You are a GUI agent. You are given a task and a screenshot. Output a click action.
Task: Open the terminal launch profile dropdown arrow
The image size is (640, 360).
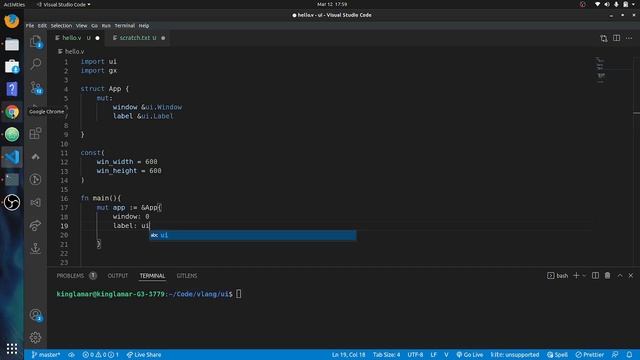pos(584,276)
